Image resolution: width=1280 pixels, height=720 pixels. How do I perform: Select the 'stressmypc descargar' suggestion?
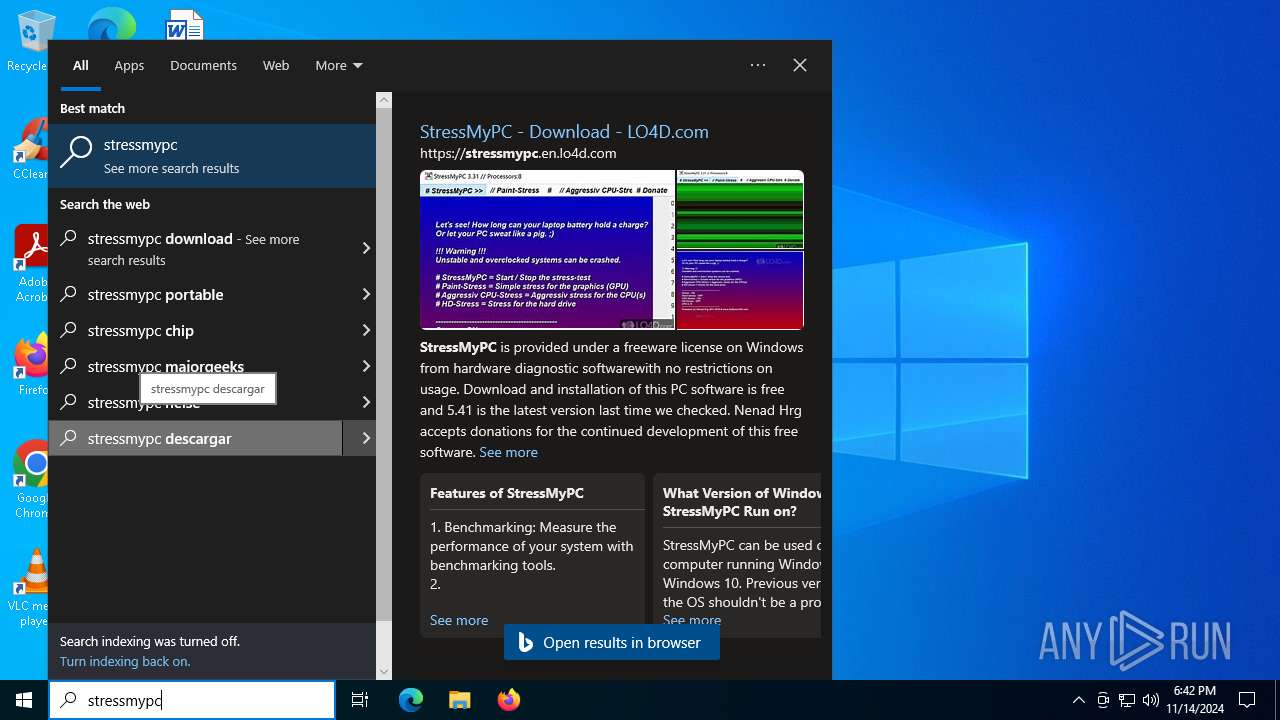tap(195, 439)
